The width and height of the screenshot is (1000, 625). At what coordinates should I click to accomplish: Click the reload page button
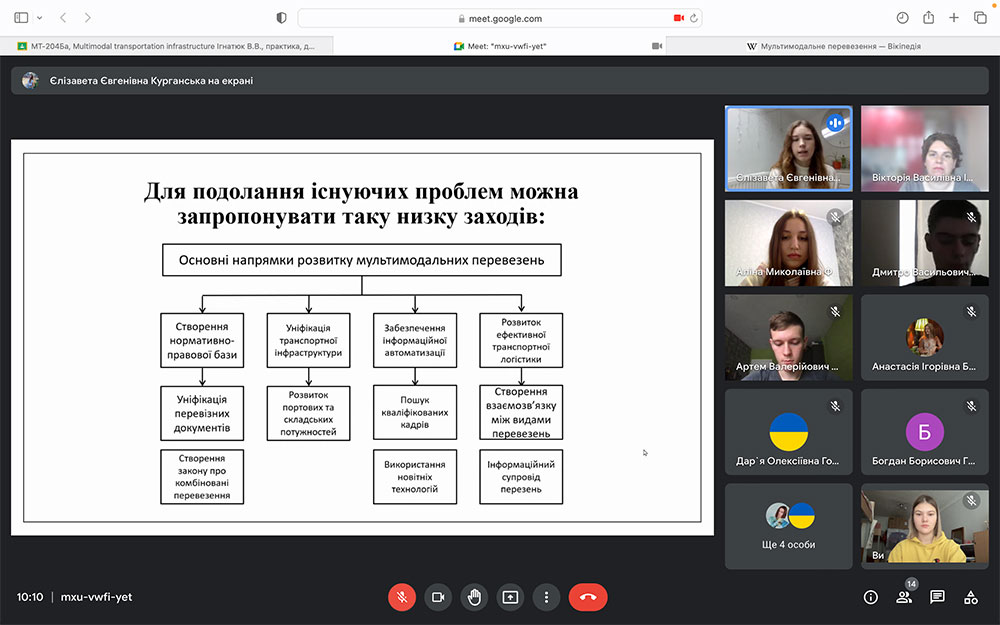click(694, 18)
